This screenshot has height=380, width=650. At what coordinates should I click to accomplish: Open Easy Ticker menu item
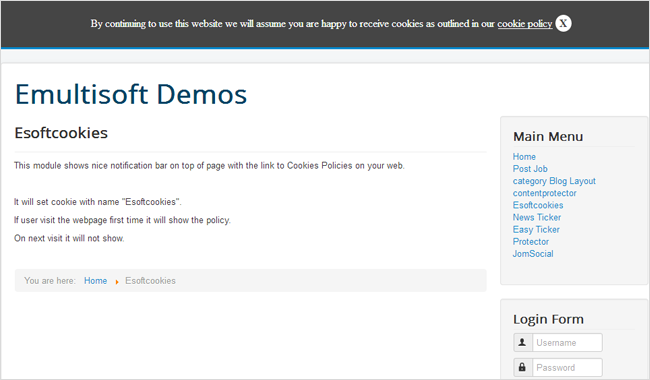pyautogui.click(x=536, y=230)
